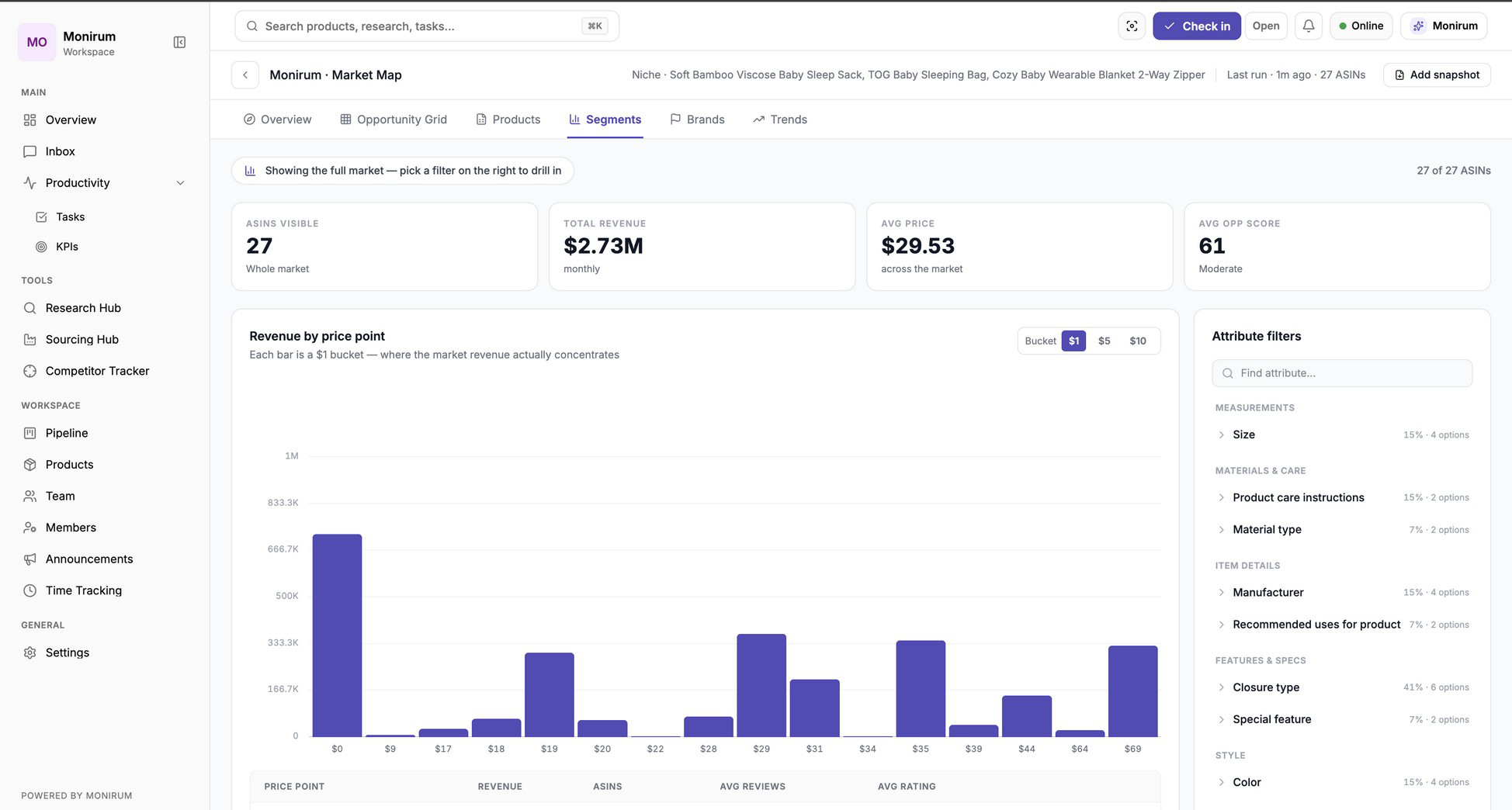
Task: Select the $1 bucket size
Action: tap(1073, 341)
